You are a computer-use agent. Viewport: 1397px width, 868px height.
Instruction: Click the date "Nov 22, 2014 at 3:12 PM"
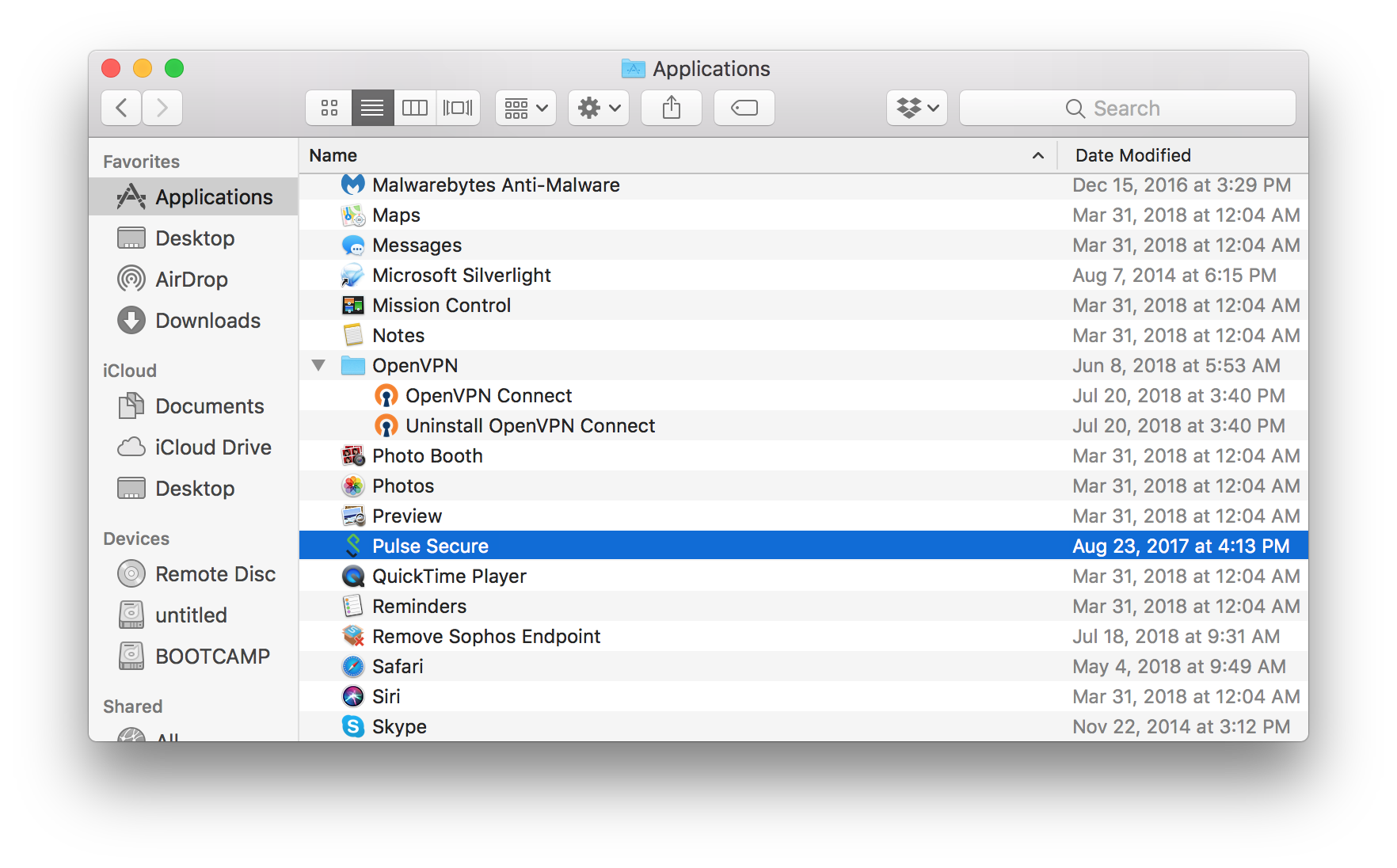click(x=1182, y=727)
